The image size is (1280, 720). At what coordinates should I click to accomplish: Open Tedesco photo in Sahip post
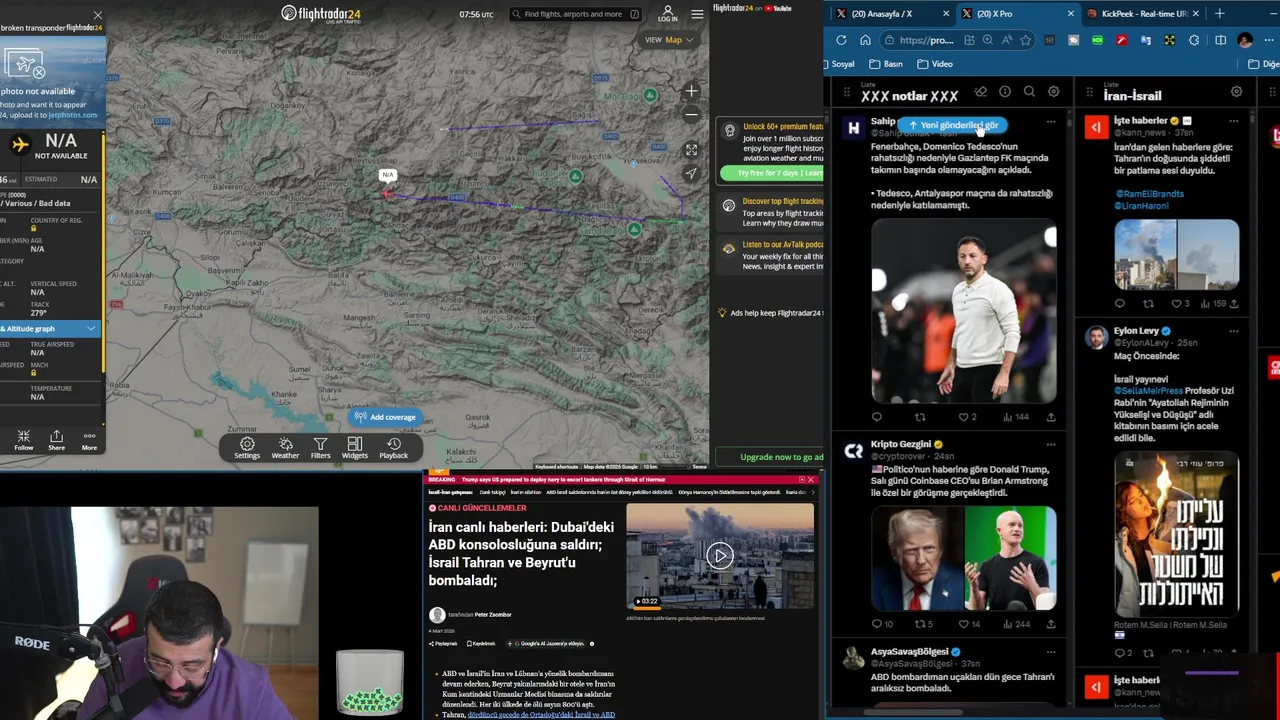[964, 312]
